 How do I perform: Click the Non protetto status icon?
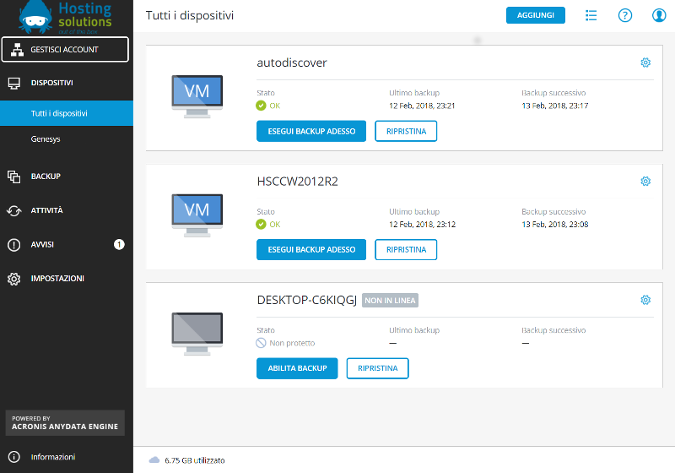coord(261,343)
